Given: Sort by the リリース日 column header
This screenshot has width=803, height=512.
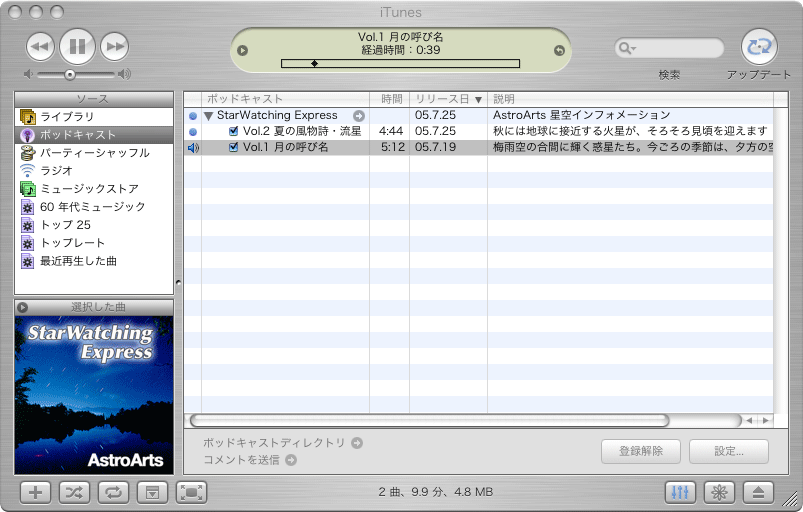Looking at the screenshot, I should (448, 99).
